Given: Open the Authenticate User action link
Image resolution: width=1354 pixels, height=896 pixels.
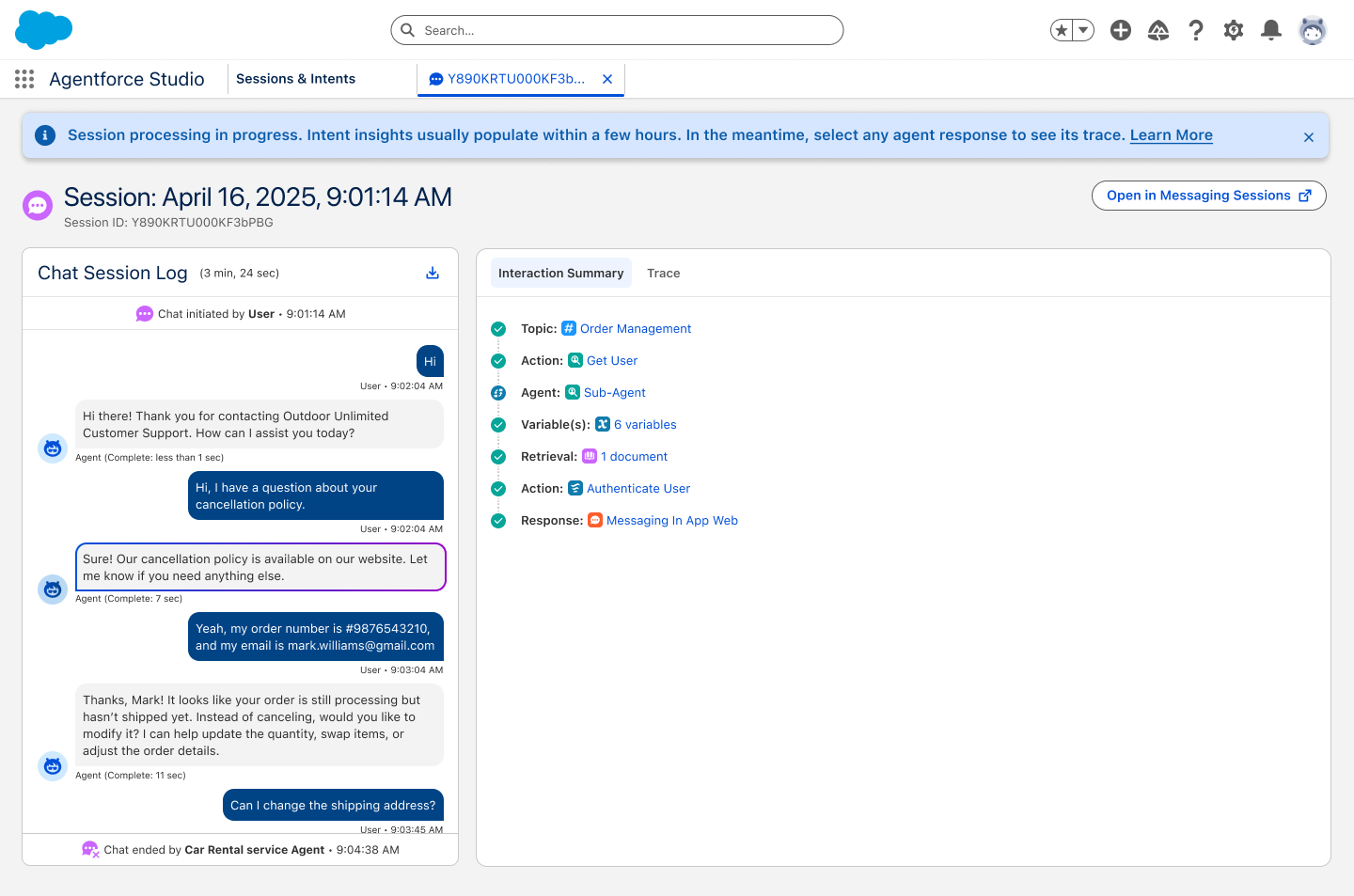Looking at the screenshot, I should 638,489.
